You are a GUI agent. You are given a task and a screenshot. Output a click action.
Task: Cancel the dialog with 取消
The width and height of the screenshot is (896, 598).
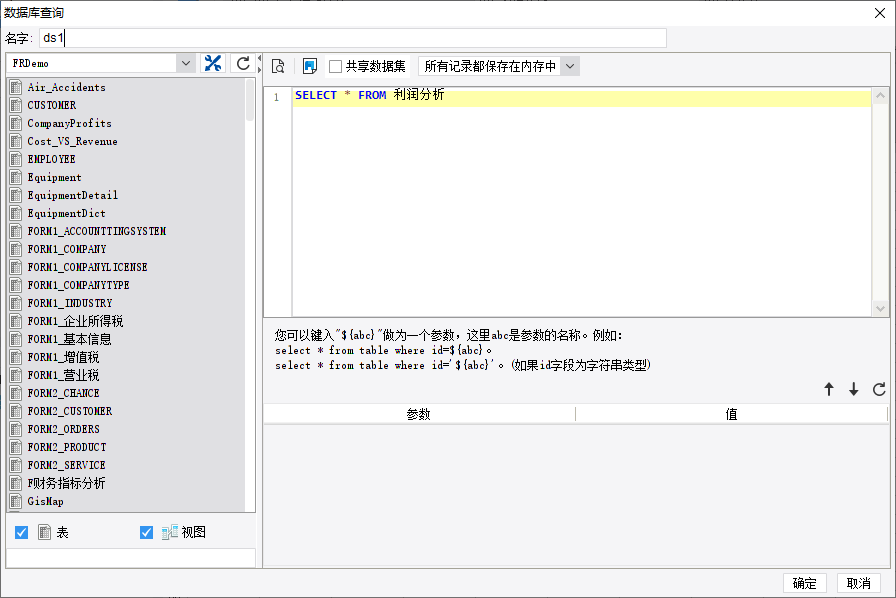(x=858, y=583)
